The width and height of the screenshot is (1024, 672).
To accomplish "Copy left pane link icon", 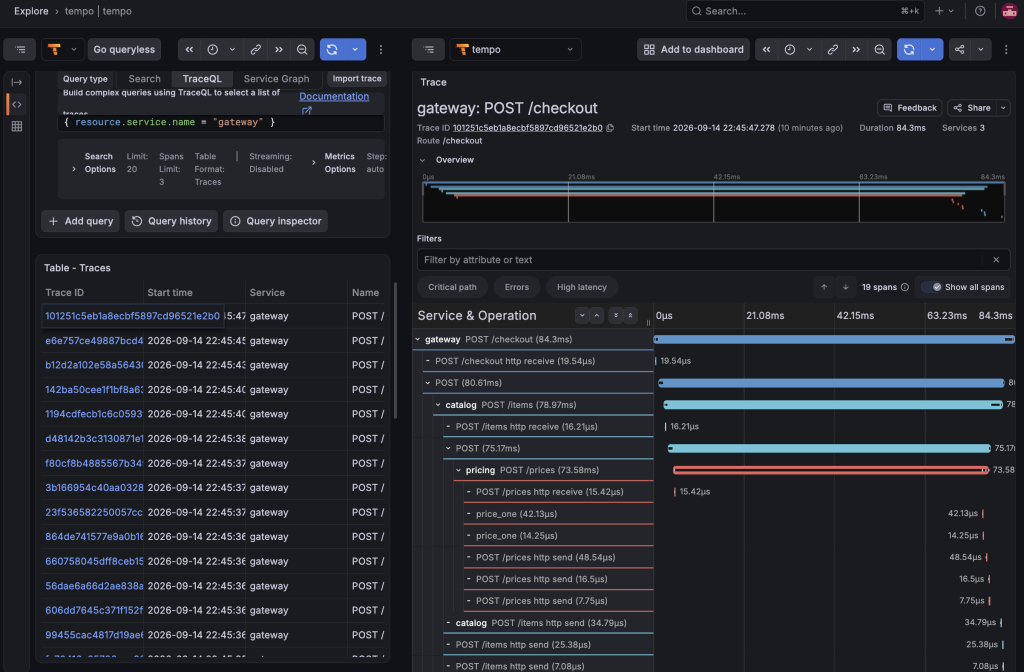I will 255,50.
